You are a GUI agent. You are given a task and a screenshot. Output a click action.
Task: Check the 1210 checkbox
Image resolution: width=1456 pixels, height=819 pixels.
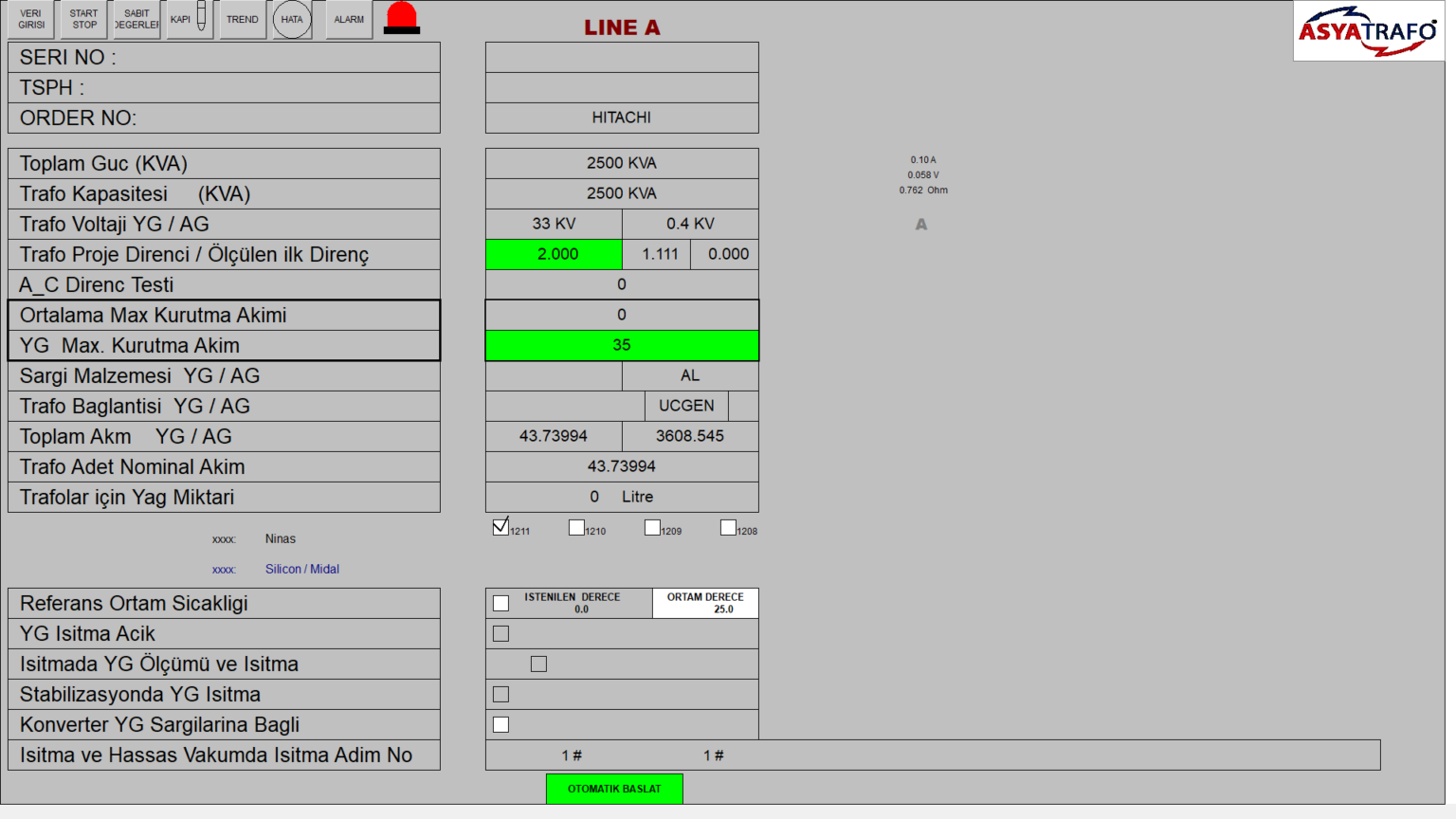tap(576, 526)
